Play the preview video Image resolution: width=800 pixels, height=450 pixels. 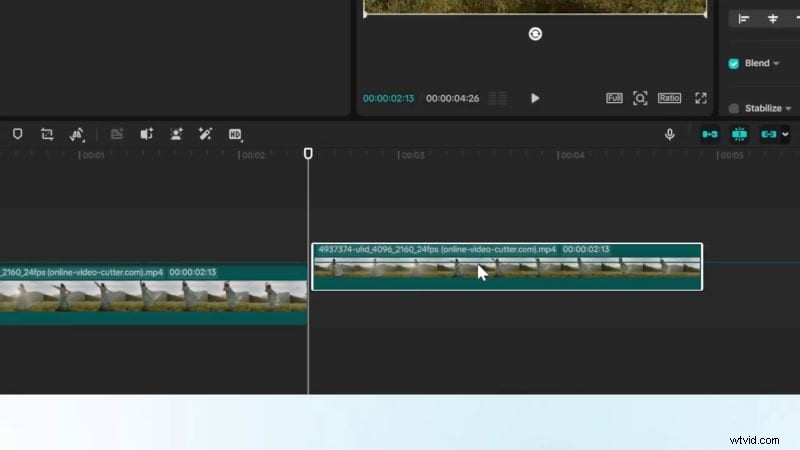pyautogui.click(x=535, y=98)
